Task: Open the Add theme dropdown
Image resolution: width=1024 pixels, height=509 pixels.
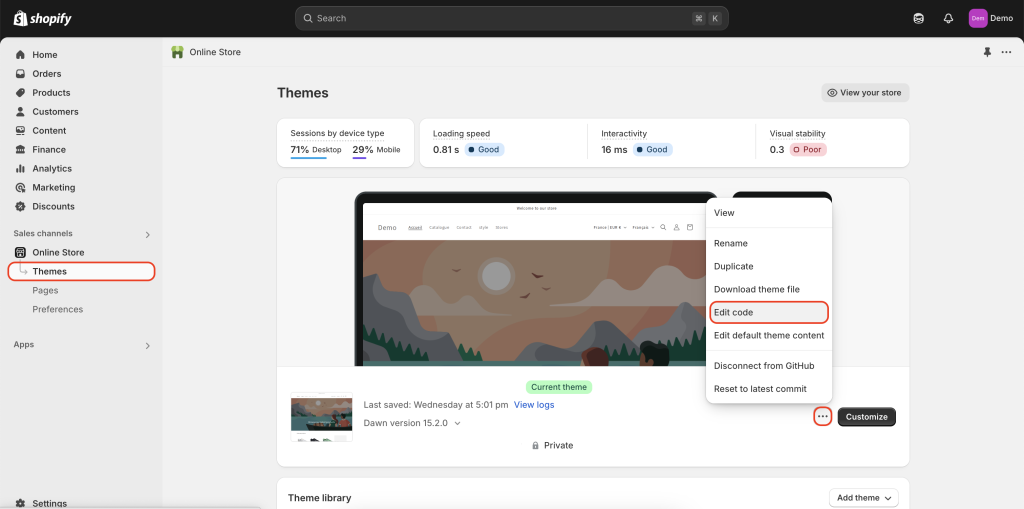Action: pos(864,498)
